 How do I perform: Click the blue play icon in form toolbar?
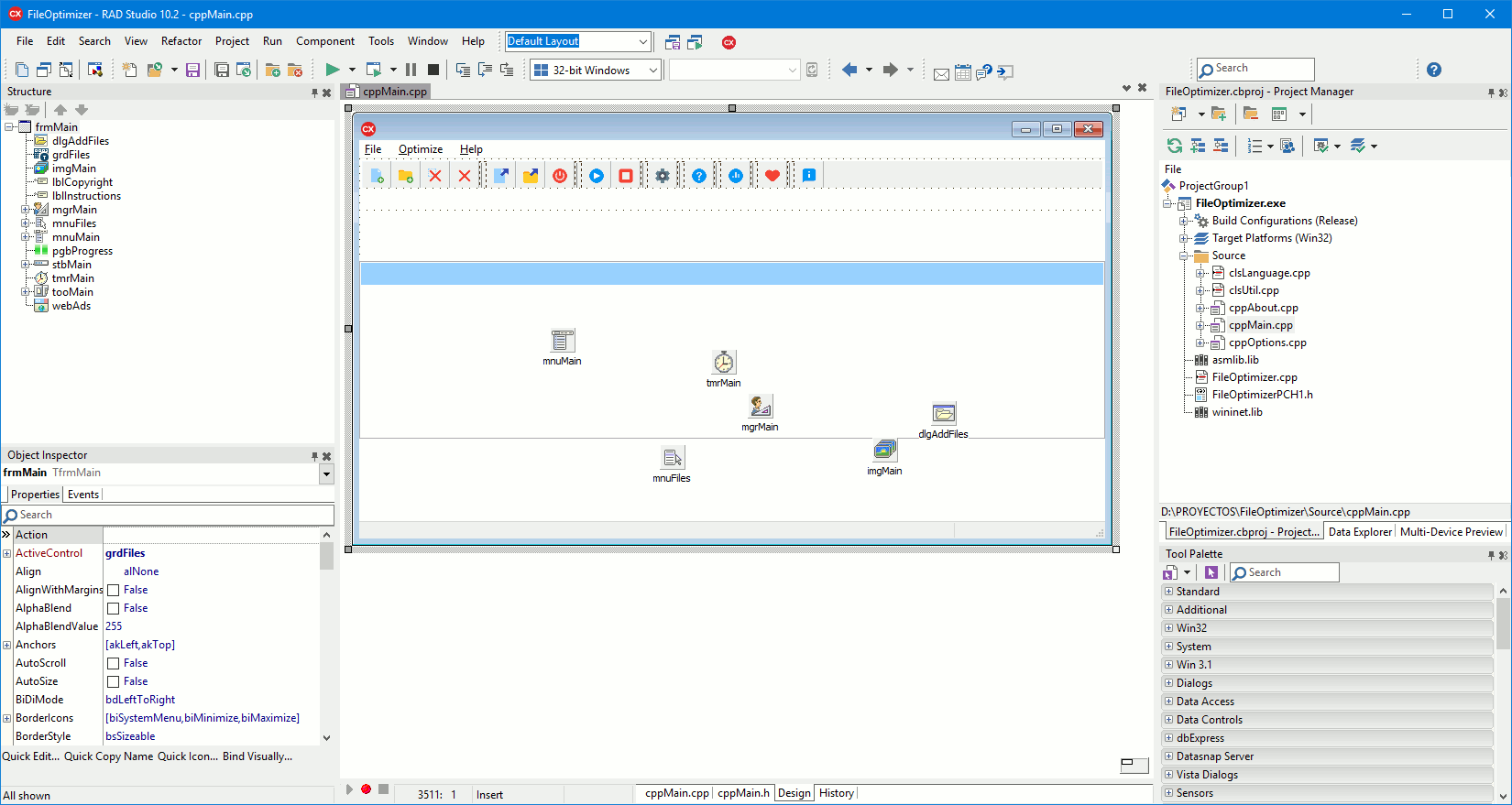[x=597, y=176]
